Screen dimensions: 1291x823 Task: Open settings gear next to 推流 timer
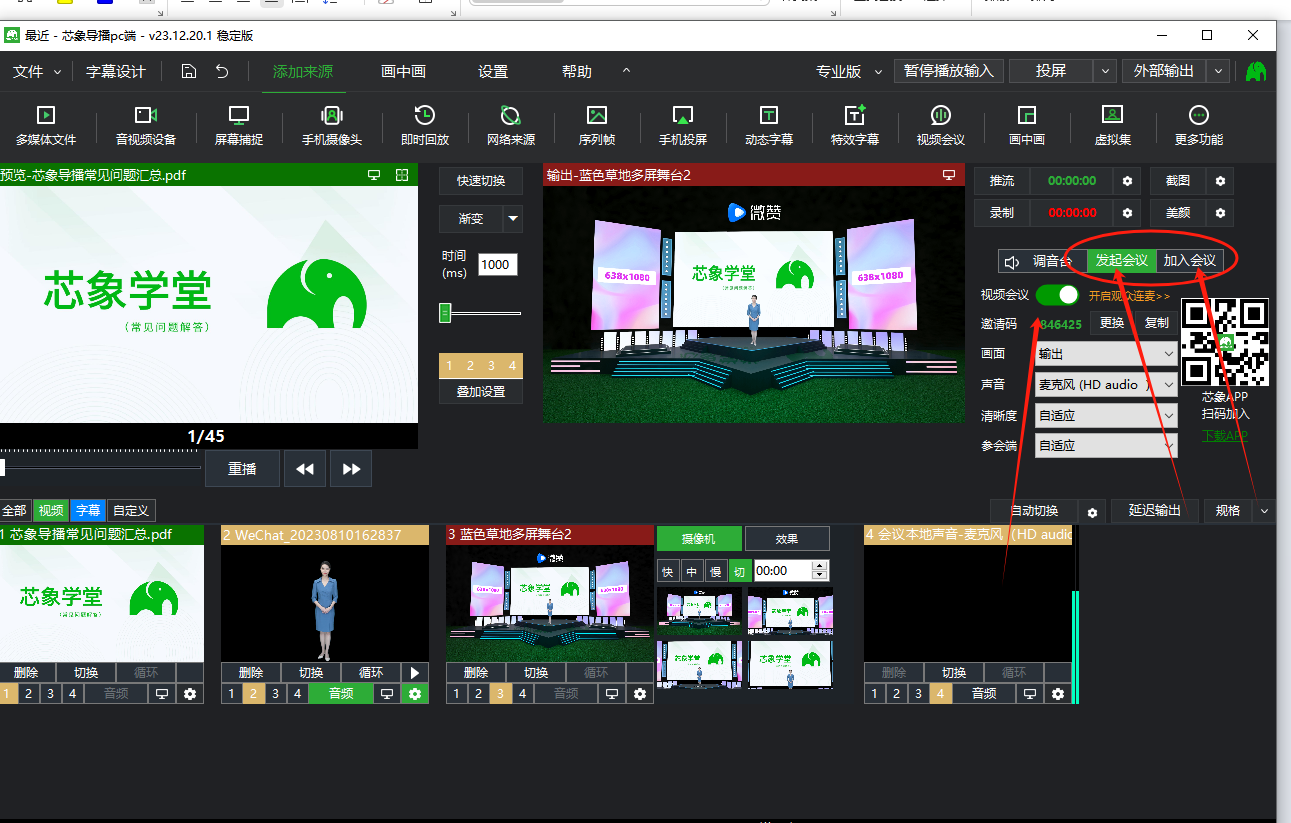click(1128, 181)
